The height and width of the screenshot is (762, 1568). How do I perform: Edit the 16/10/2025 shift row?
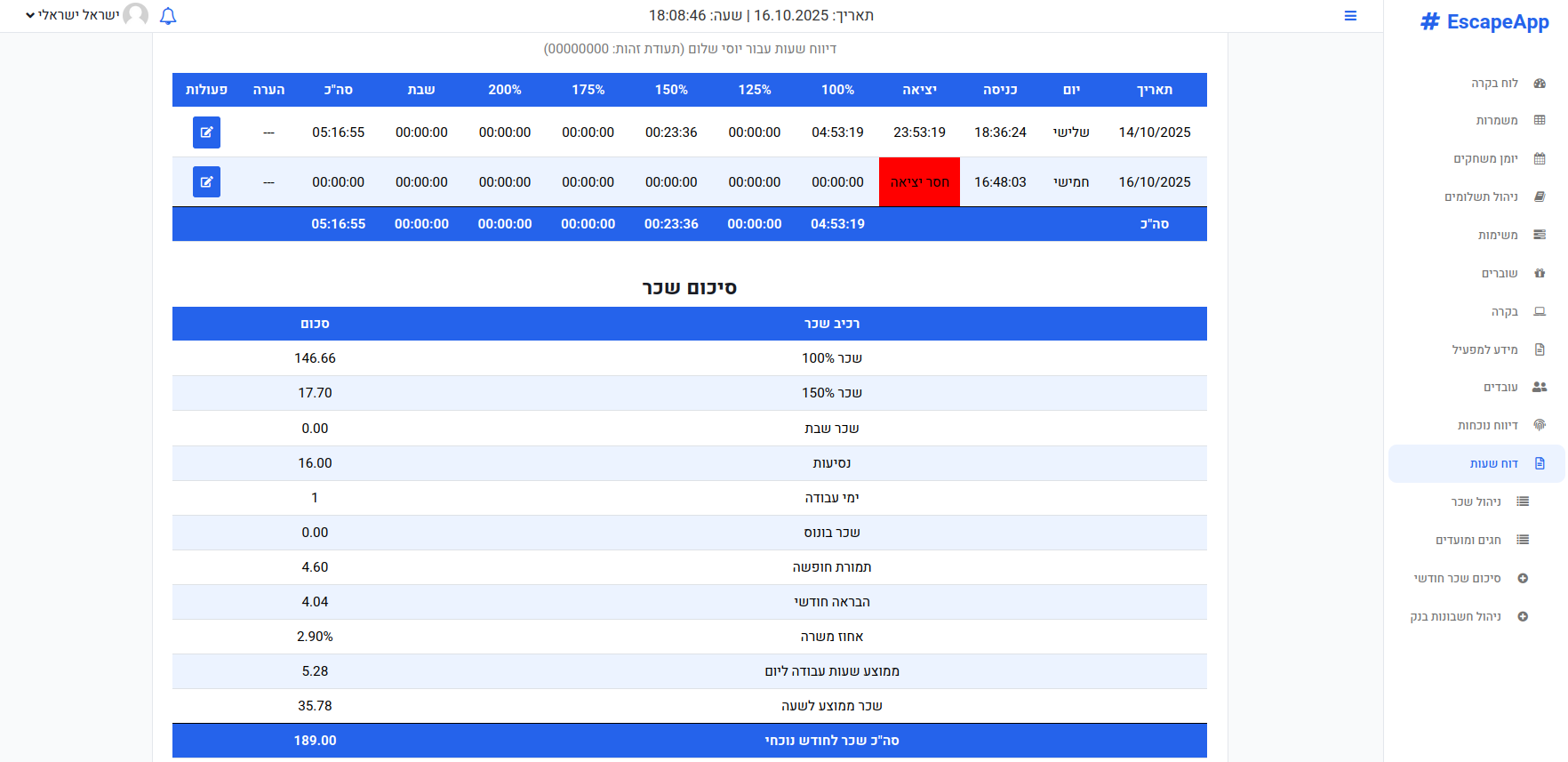[206, 182]
